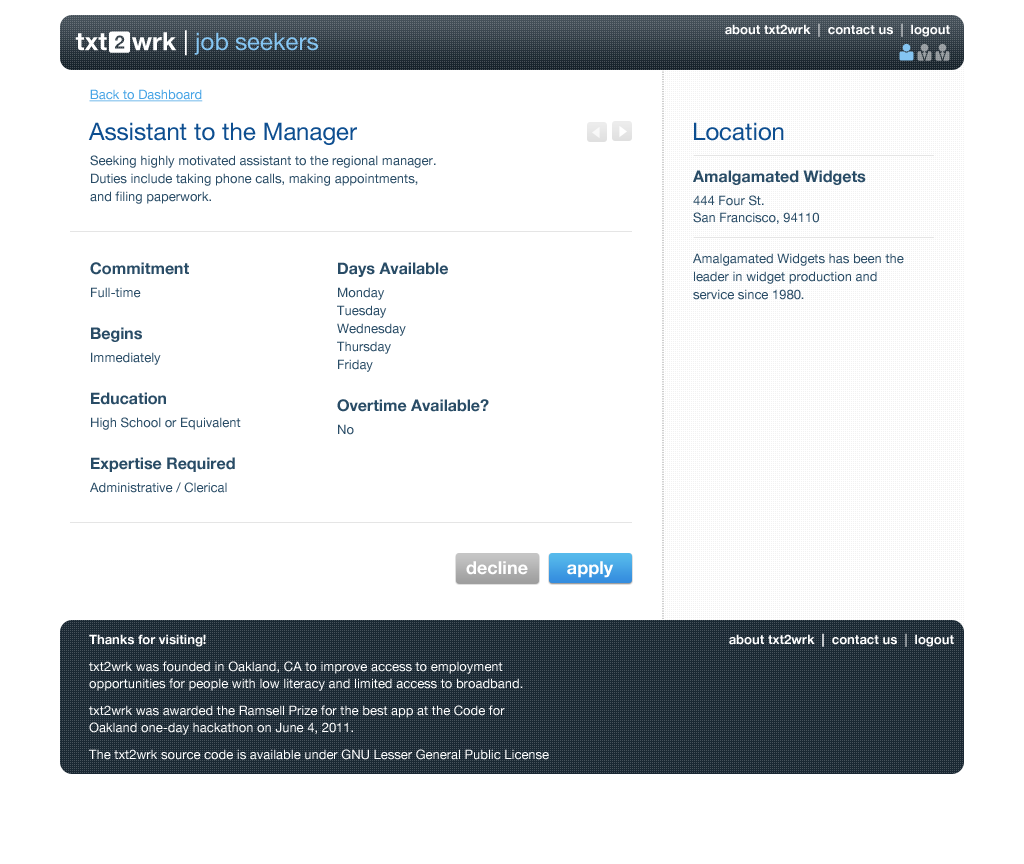Click the Assistant to the Manager title

tap(223, 132)
